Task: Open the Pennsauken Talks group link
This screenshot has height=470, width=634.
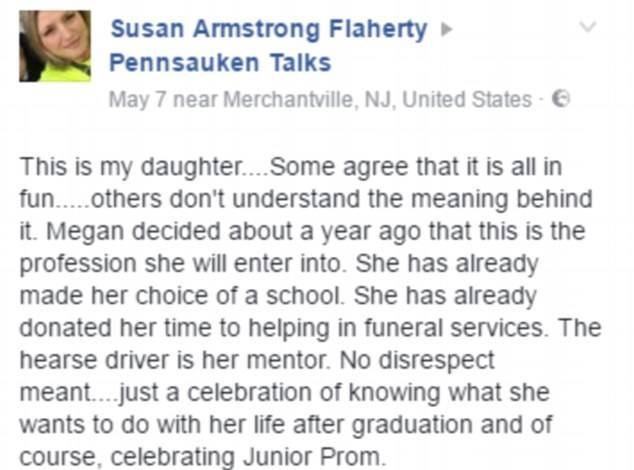Action: [x=220, y=63]
